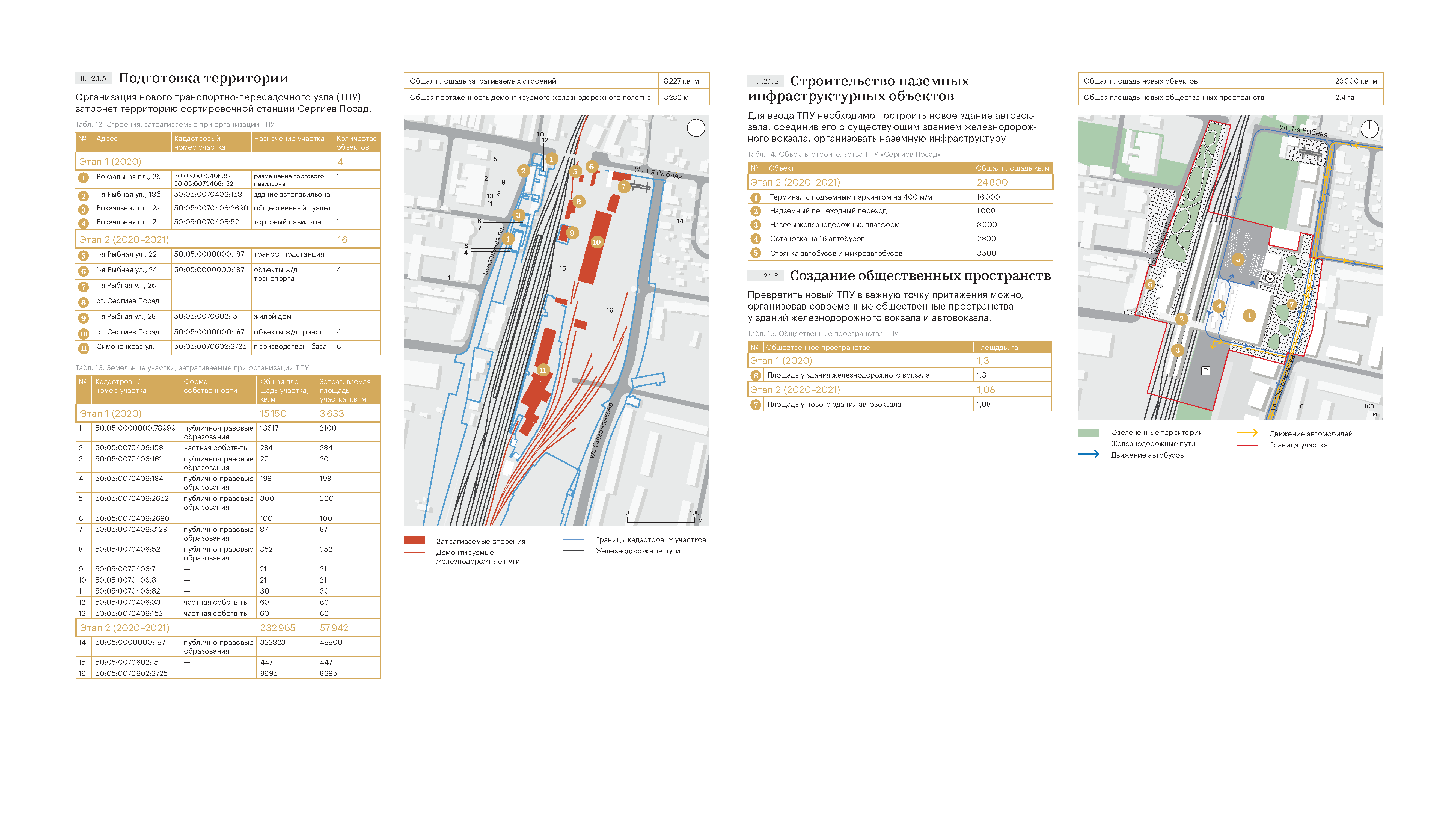This screenshot has height=819, width=1456.
Task: Click the value 23 300 кв. м
Action: (1356, 81)
